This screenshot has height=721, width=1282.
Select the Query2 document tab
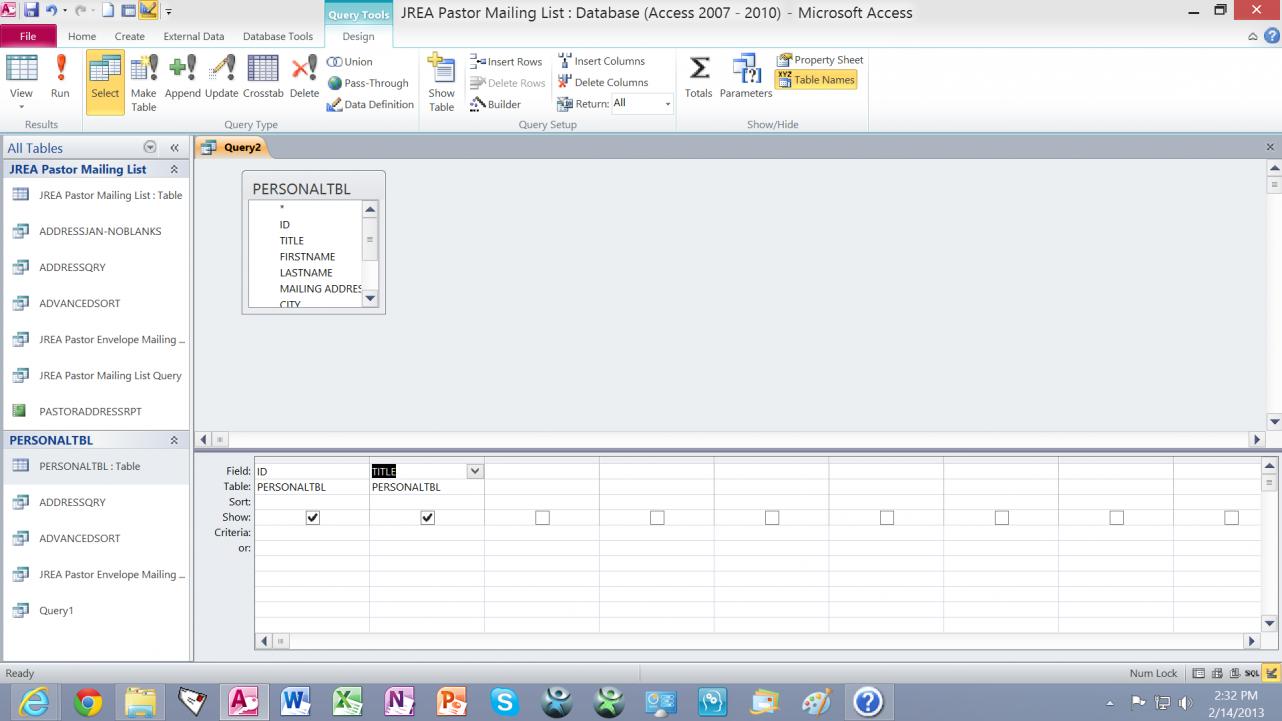point(233,147)
